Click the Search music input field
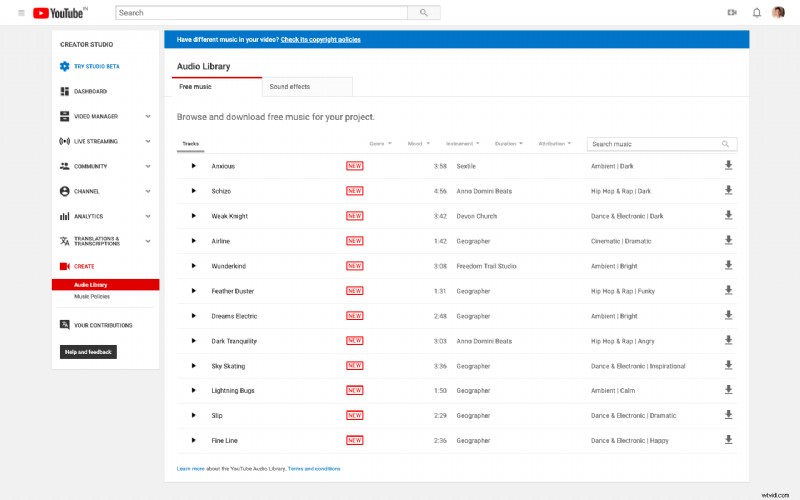Screen dimensions: 800x500 point(652,144)
